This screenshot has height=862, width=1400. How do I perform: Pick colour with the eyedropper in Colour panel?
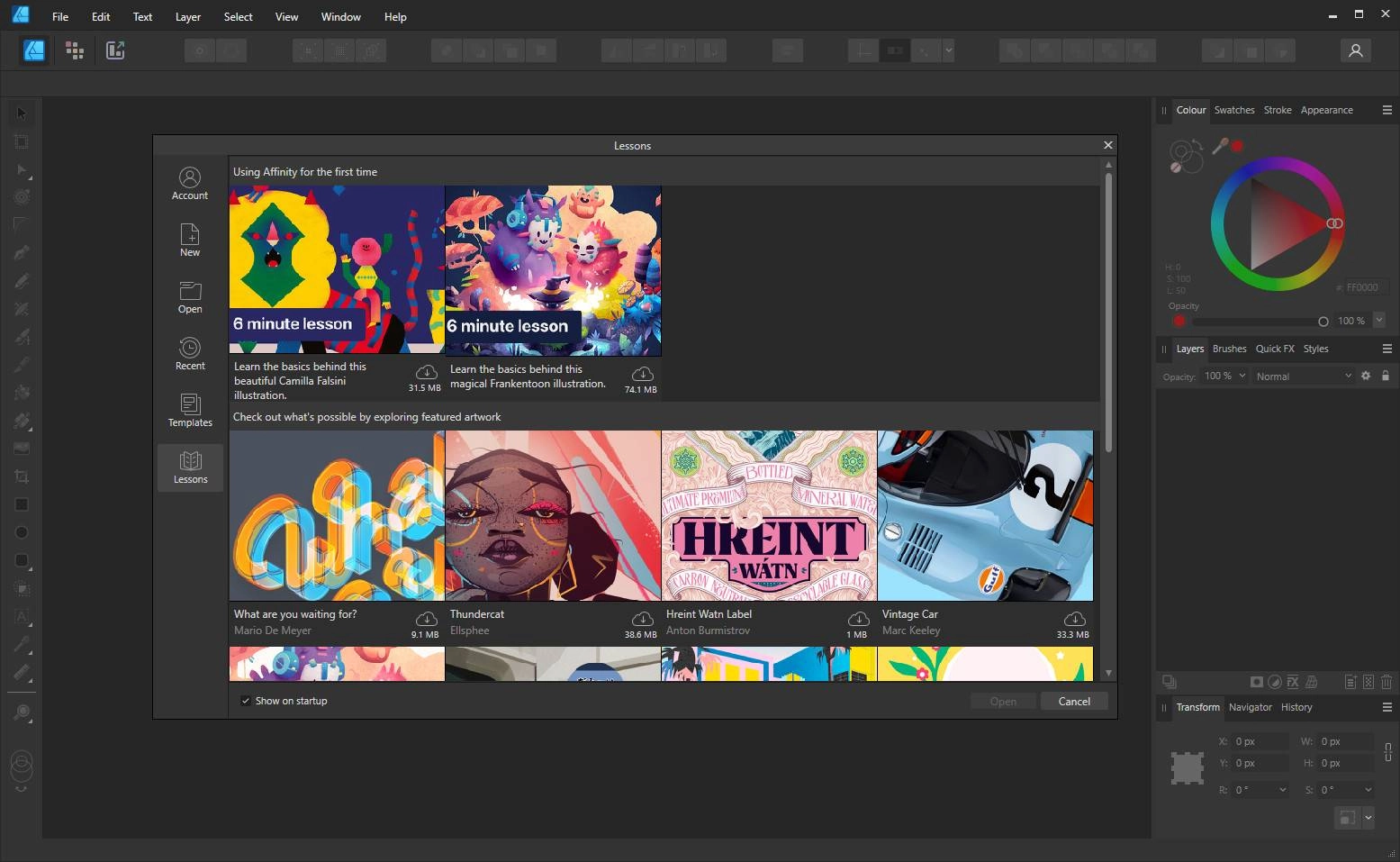1220,145
